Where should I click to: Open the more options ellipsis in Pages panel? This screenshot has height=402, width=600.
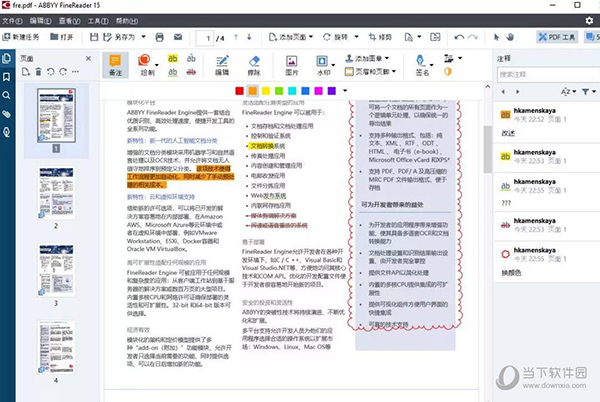coord(75,72)
